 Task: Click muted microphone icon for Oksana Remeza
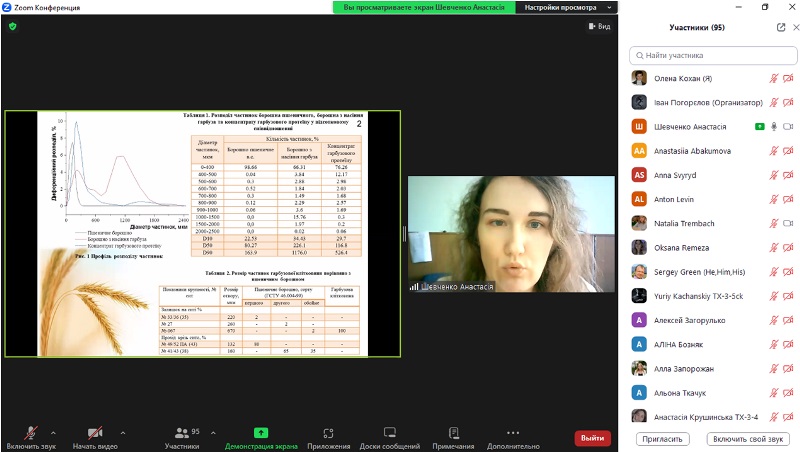tap(774, 248)
